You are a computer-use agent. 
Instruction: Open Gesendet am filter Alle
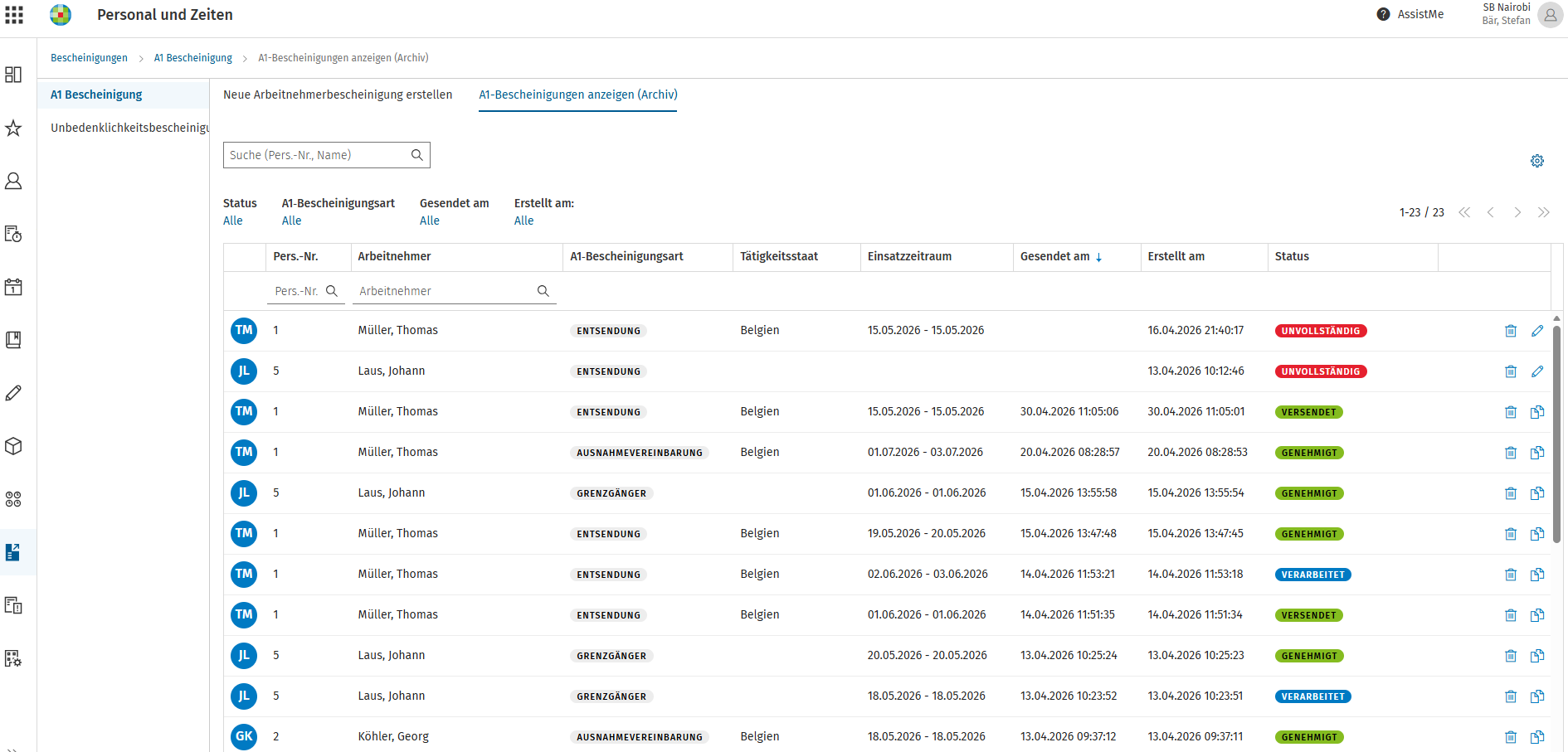430,221
